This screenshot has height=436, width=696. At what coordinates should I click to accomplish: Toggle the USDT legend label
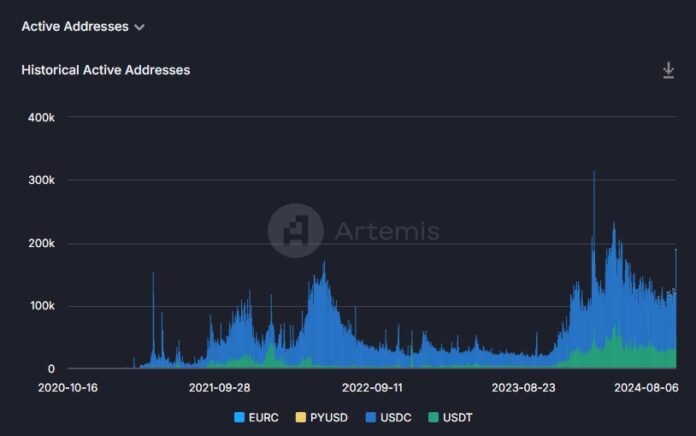pos(458,417)
